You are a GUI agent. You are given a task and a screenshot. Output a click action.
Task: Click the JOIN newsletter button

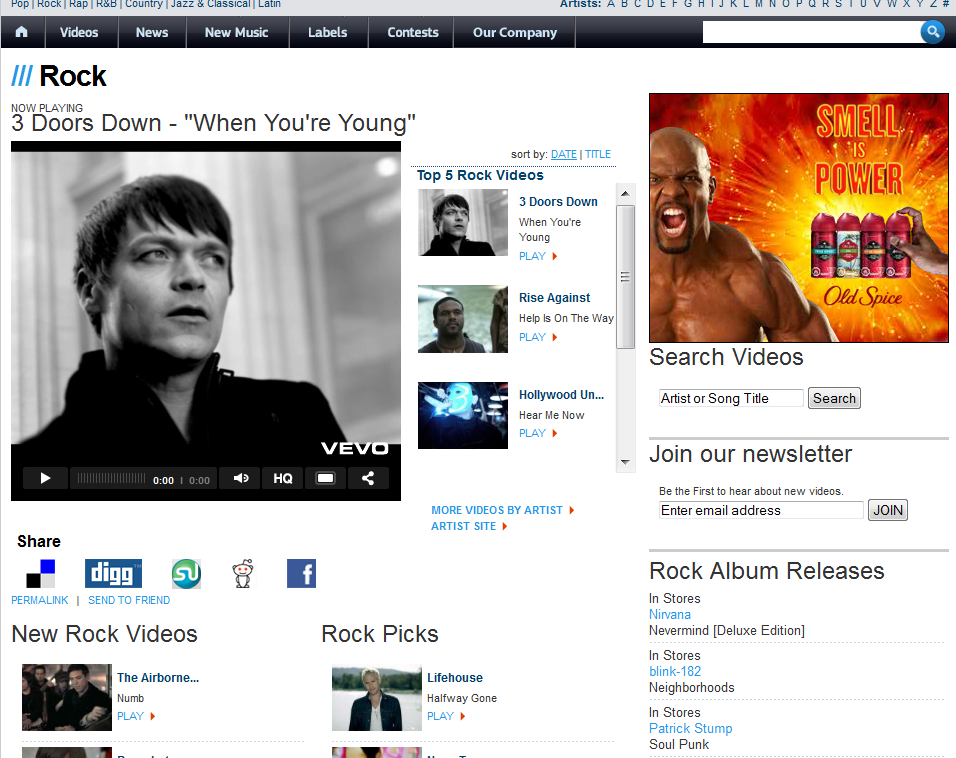pyautogui.click(x=888, y=510)
